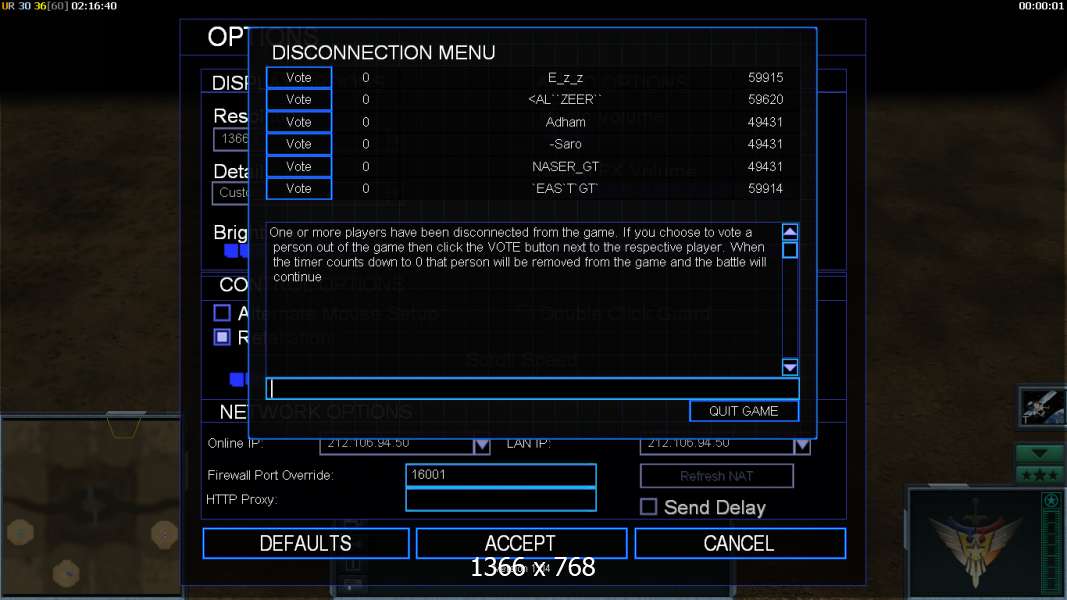Focus the chat text input field
The image size is (1067, 600).
pos(532,388)
